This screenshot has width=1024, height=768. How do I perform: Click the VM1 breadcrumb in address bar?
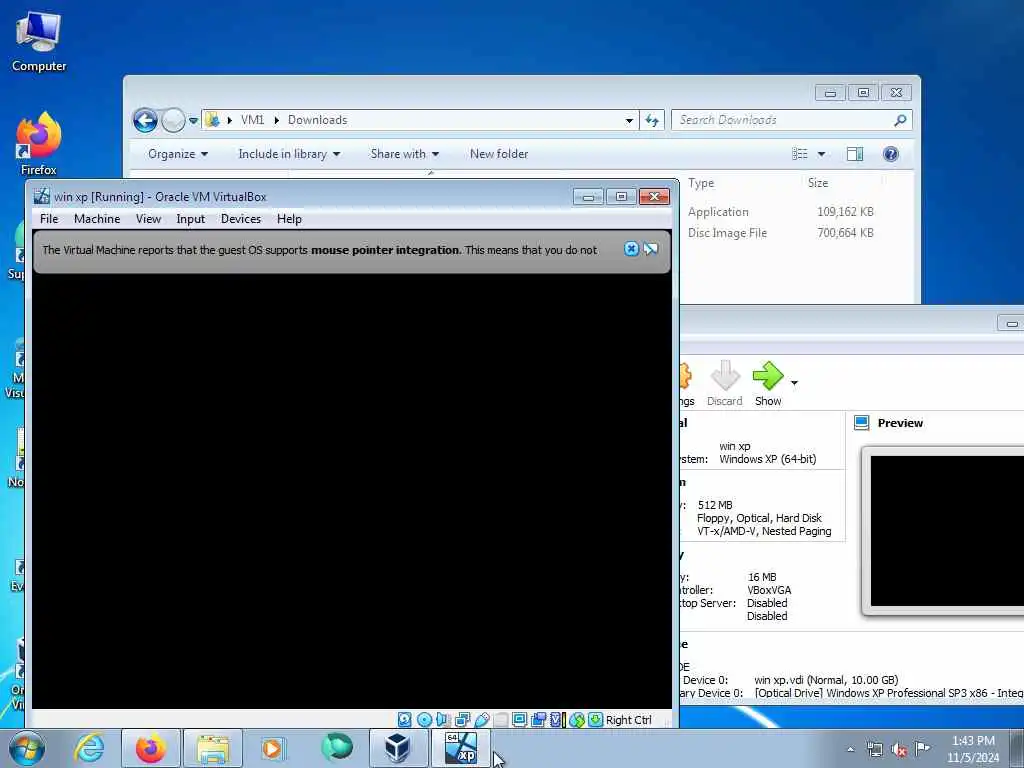point(253,120)
